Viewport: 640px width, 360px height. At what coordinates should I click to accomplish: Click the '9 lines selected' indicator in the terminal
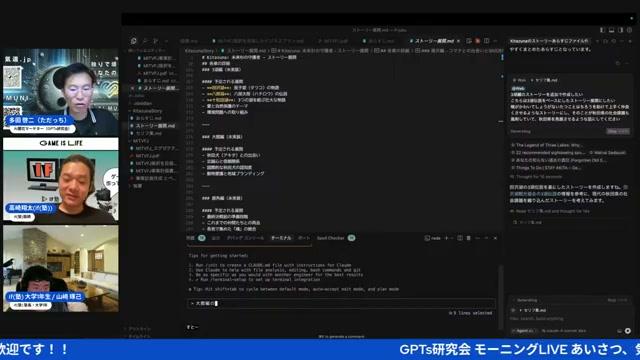(x=470, y=313)
